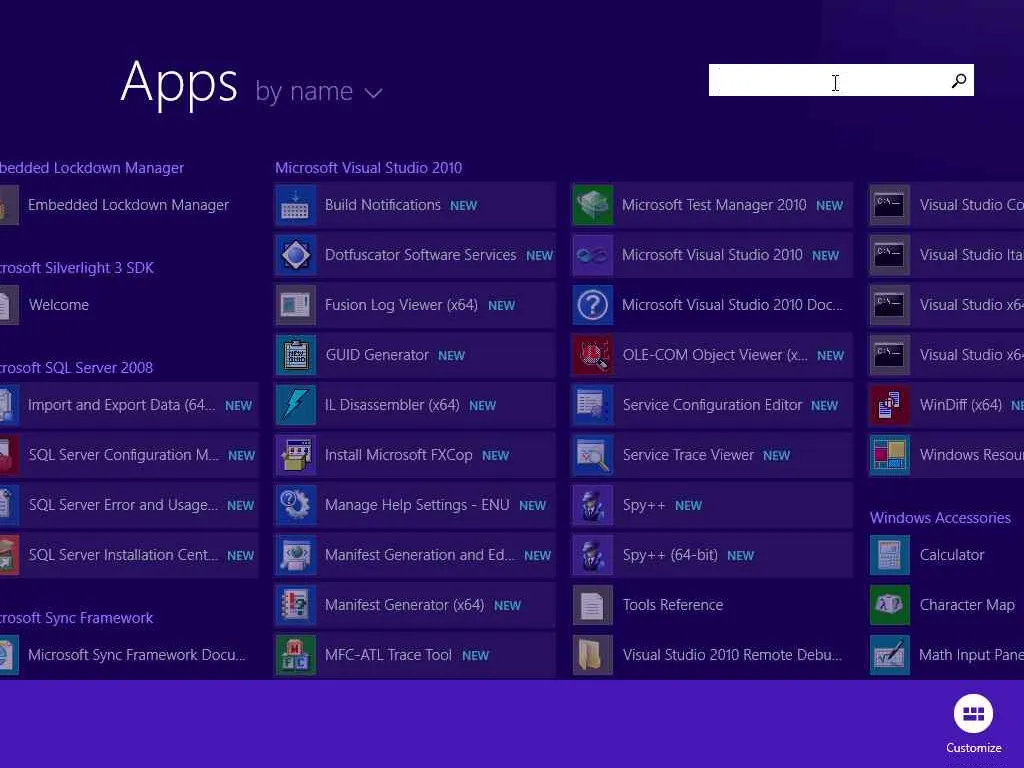Launch Manifest Generator (x64) icon
The width and height of the screenshot is (1024, 768).
point(295,605)
